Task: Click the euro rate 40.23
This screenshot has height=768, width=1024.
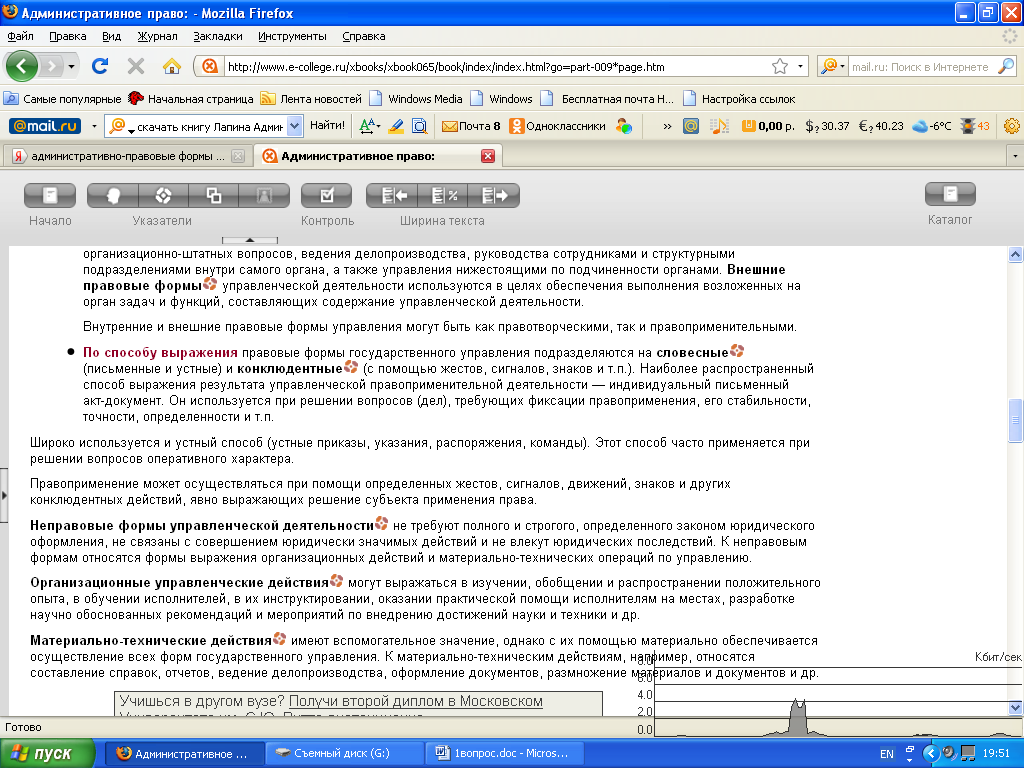Action: 881,126
